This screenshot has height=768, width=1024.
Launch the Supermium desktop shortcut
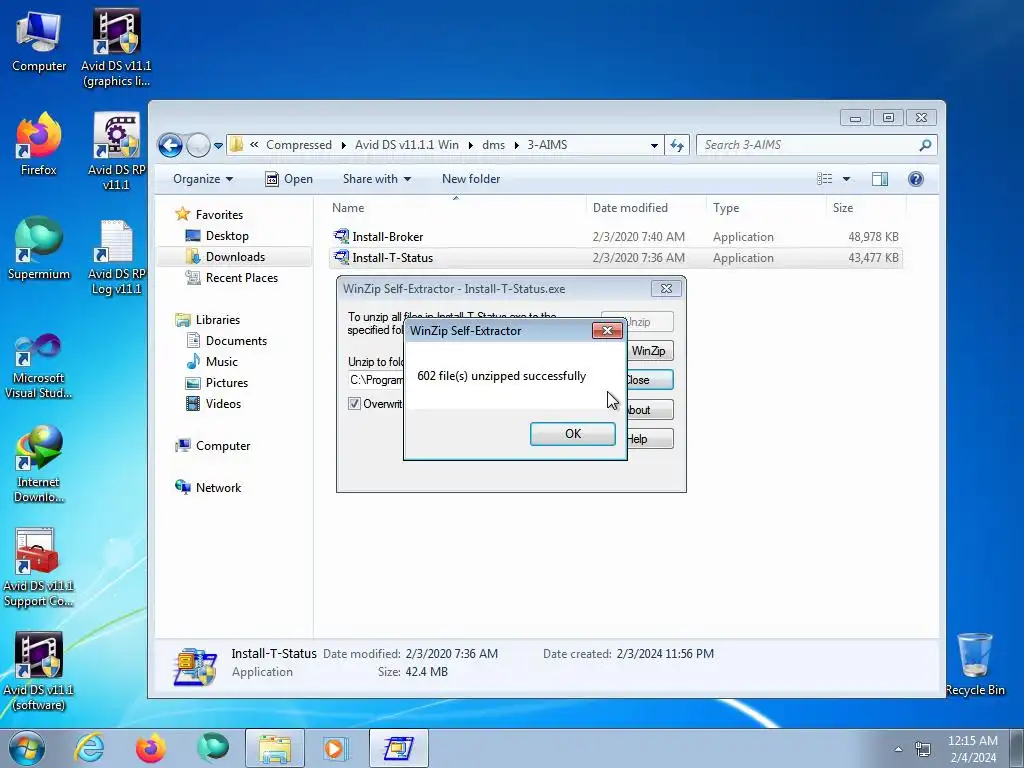(x=39, y=248)
